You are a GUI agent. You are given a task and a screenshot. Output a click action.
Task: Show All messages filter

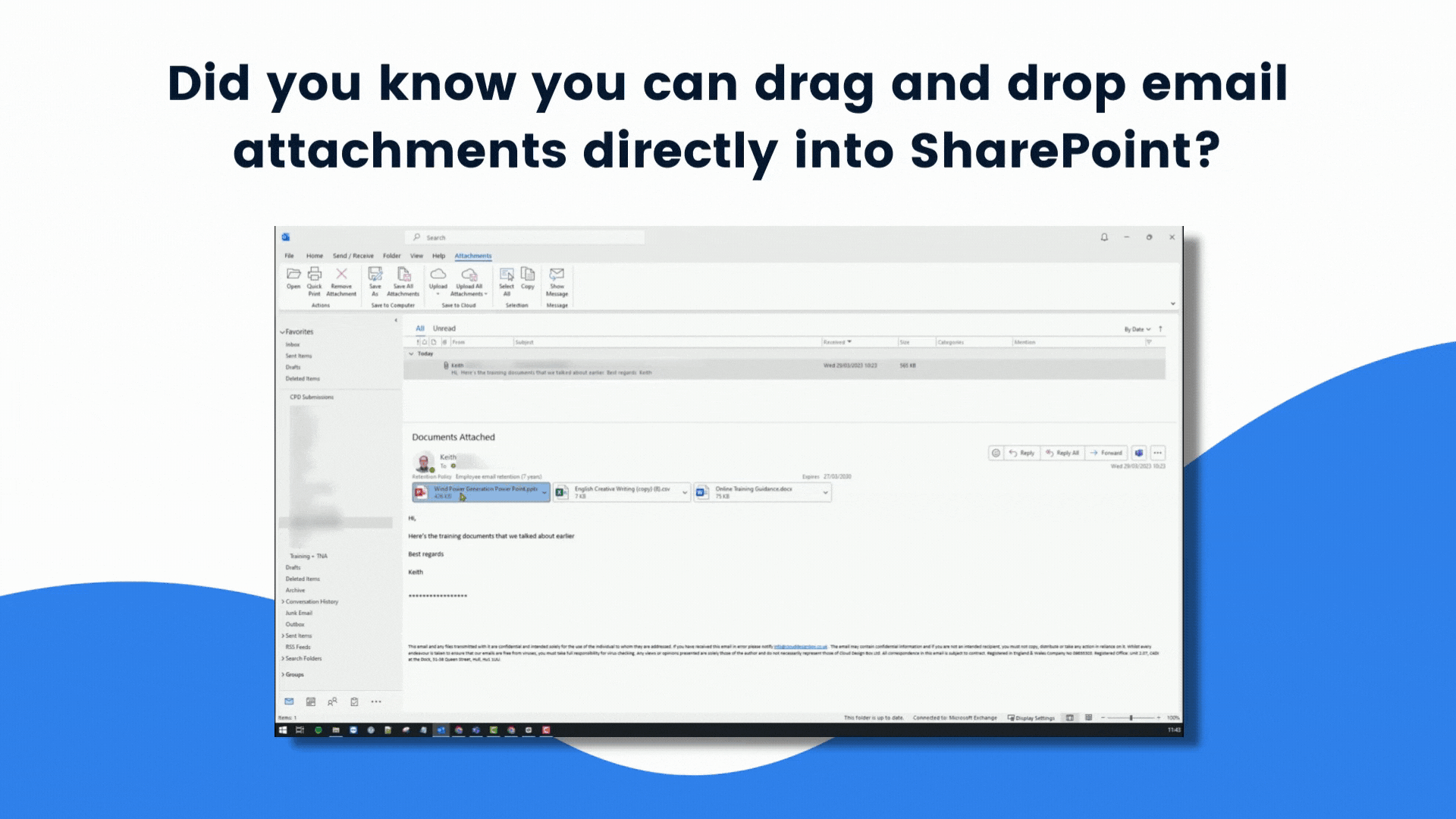420,328
